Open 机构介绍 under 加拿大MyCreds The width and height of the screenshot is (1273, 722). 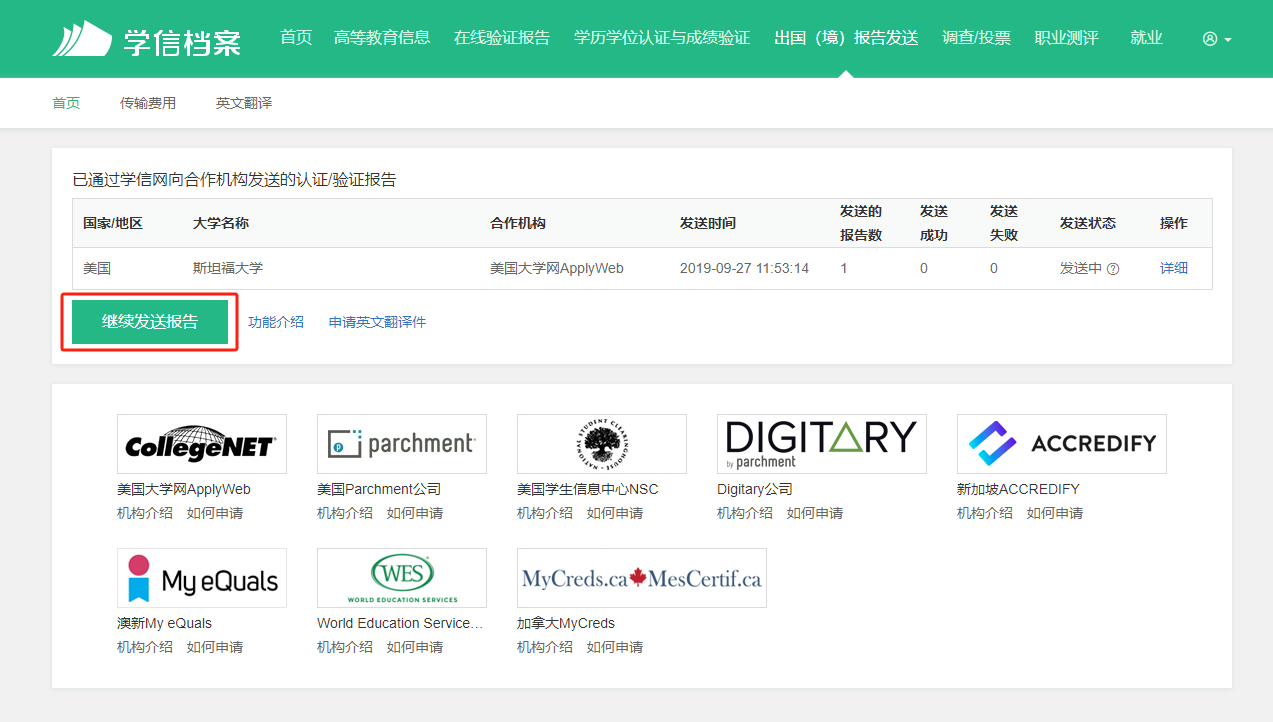pyautogui.click(x=545, y=647)
